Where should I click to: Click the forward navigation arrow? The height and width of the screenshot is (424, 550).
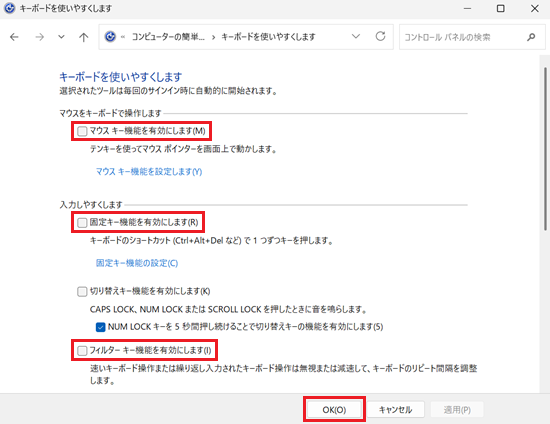[x=40, y=37]
